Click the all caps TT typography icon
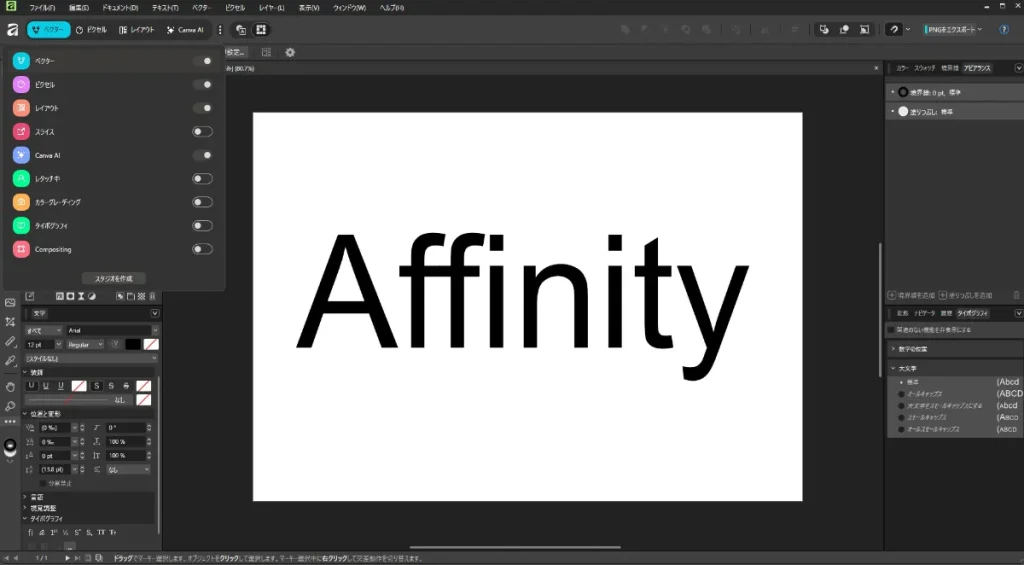The image size is (1024, 565). [x=101, y=532]
